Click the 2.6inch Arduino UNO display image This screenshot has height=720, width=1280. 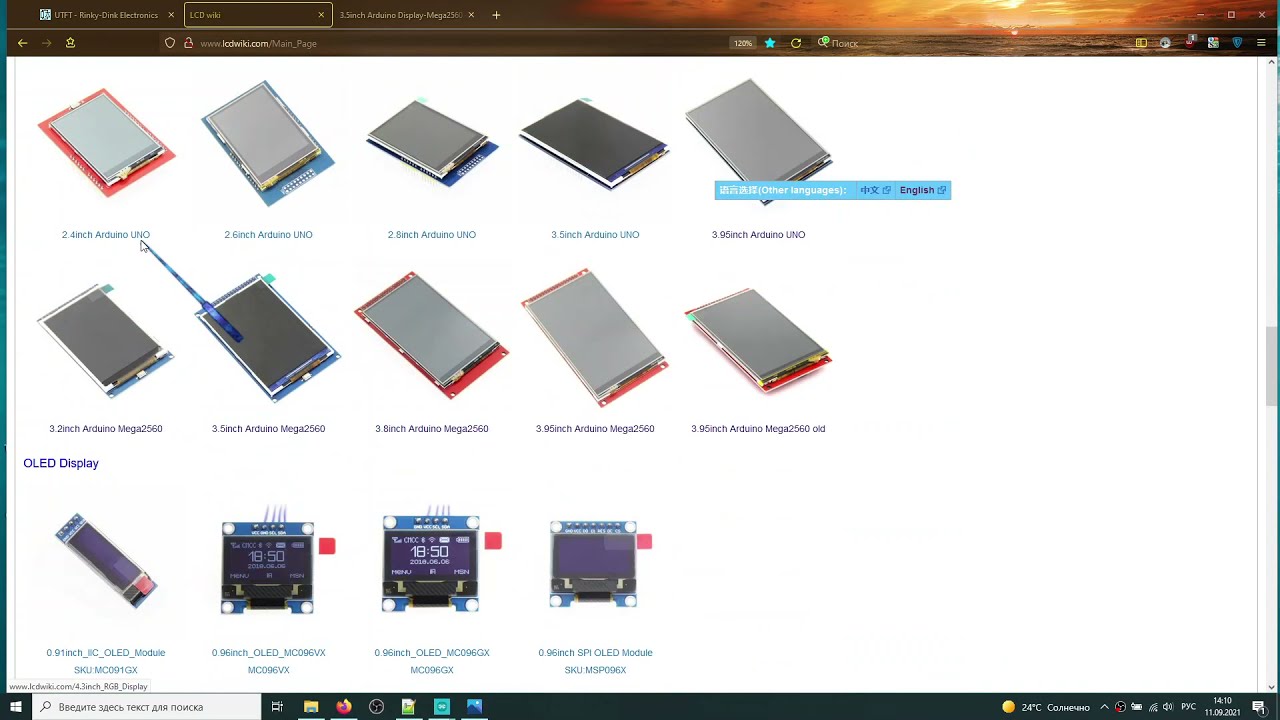pyautogui.click(x=268, y=143)
